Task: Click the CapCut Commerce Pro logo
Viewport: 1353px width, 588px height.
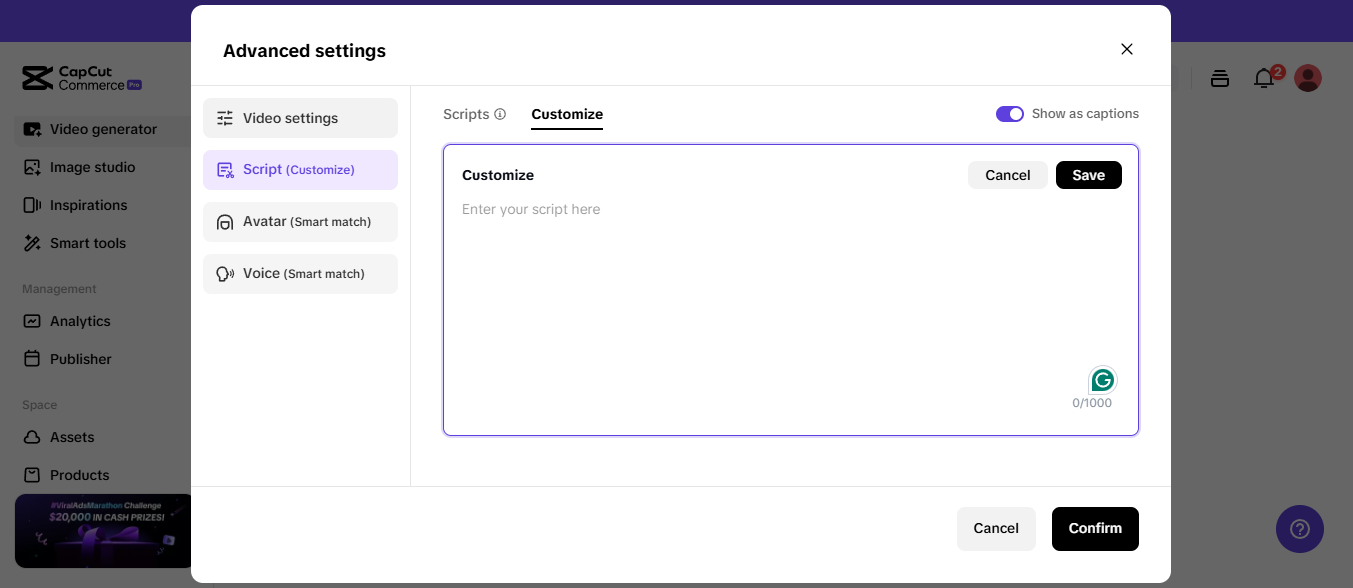Action: [x=82, y=78]
